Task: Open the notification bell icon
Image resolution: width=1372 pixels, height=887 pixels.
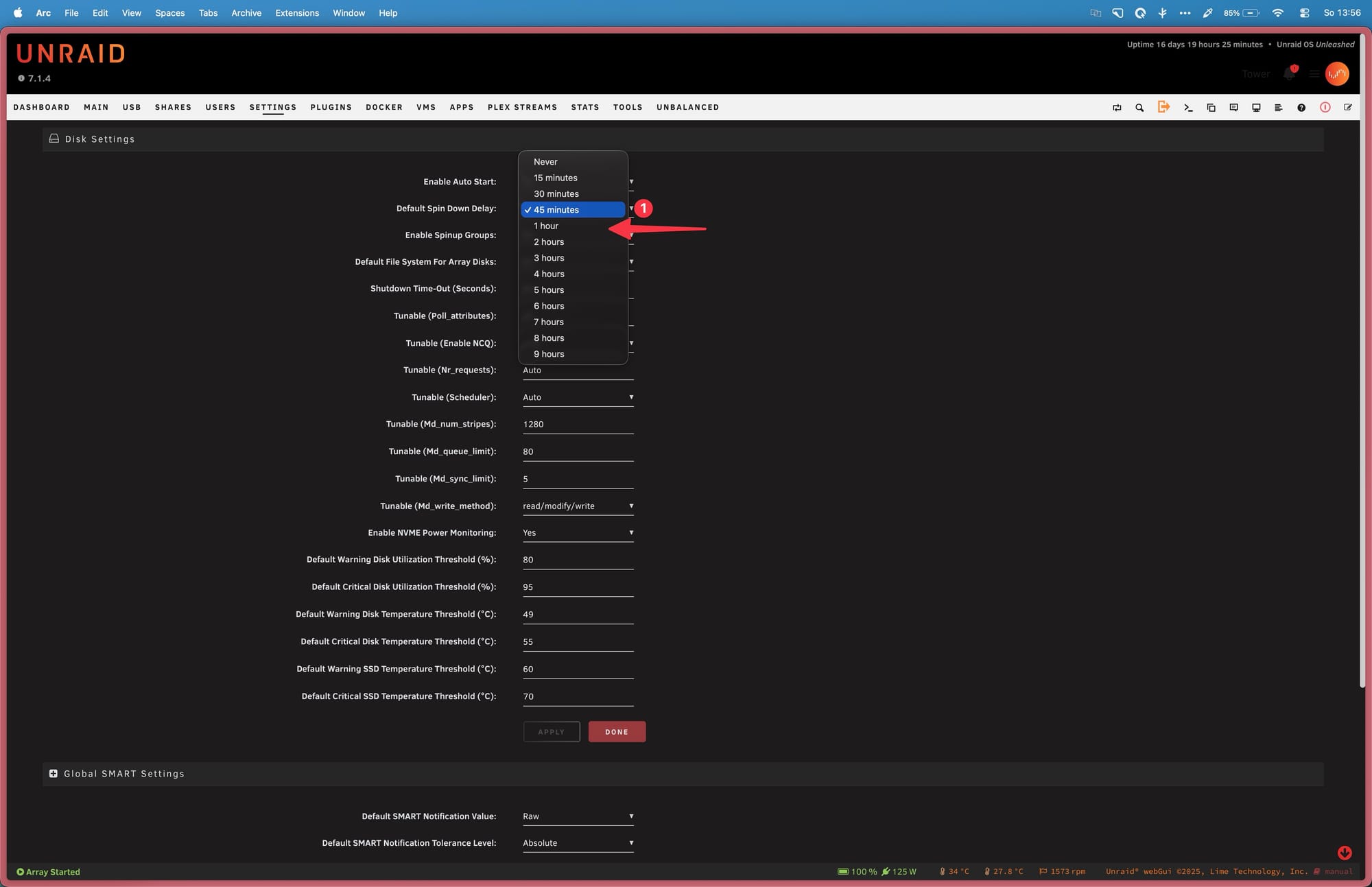Action: click(x=1289, y=74)
